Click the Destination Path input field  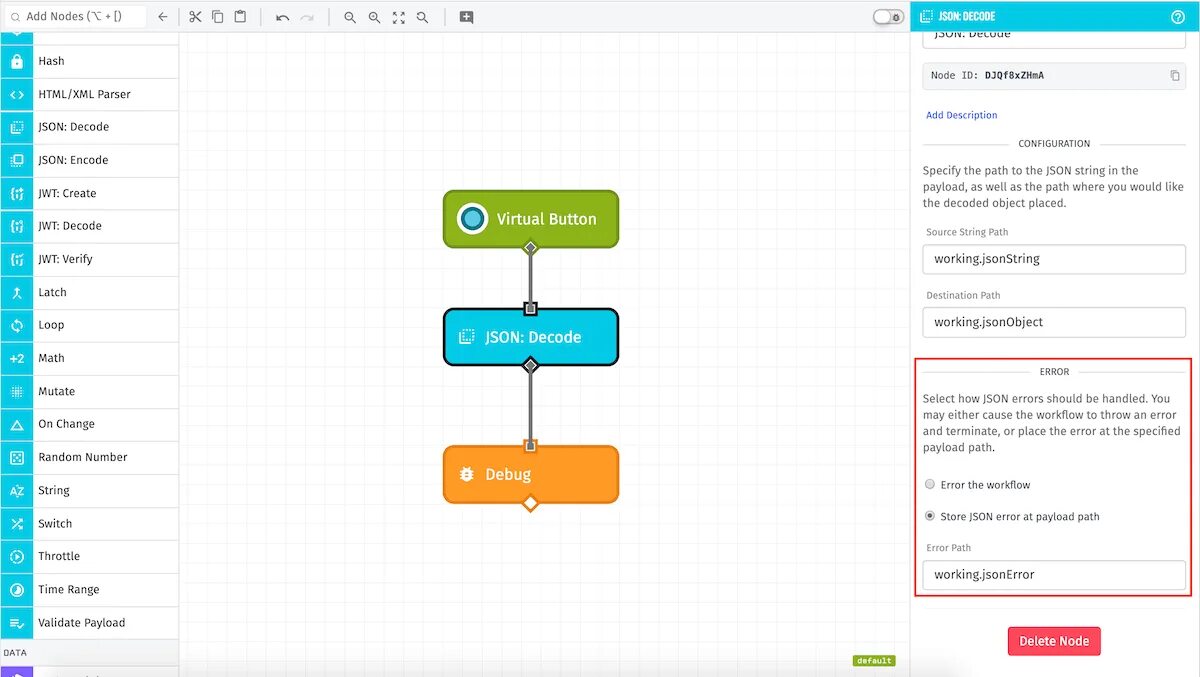[x=1054, y=322]
